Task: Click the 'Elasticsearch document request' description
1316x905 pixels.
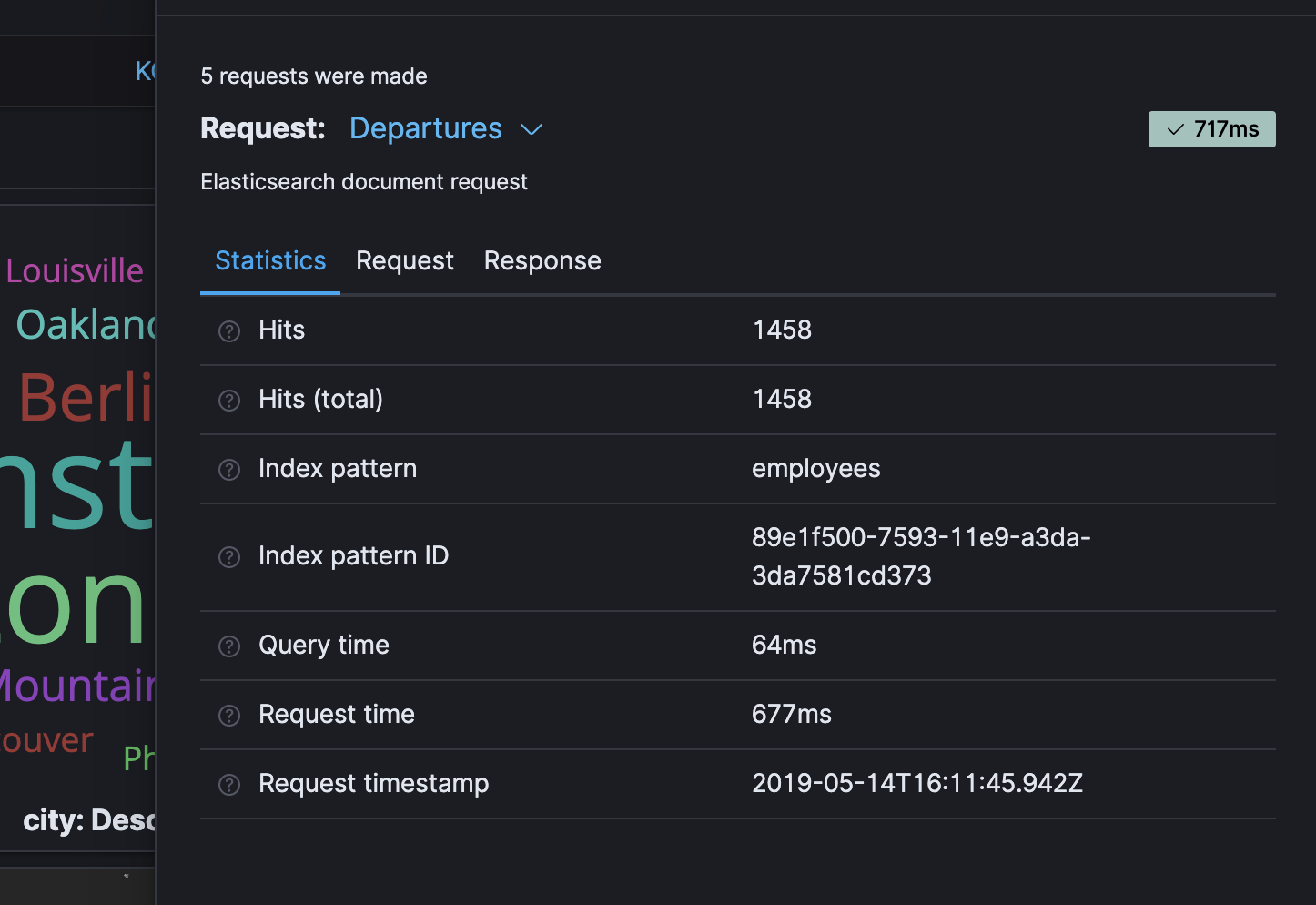Action: (364, 182)
